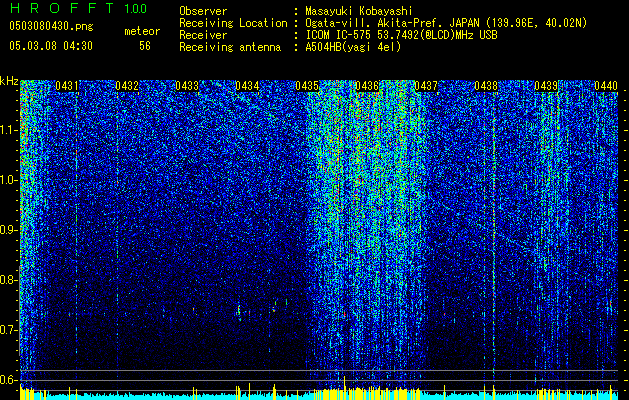
Task: Click the 0438 time marker
Action: point(486,86)
